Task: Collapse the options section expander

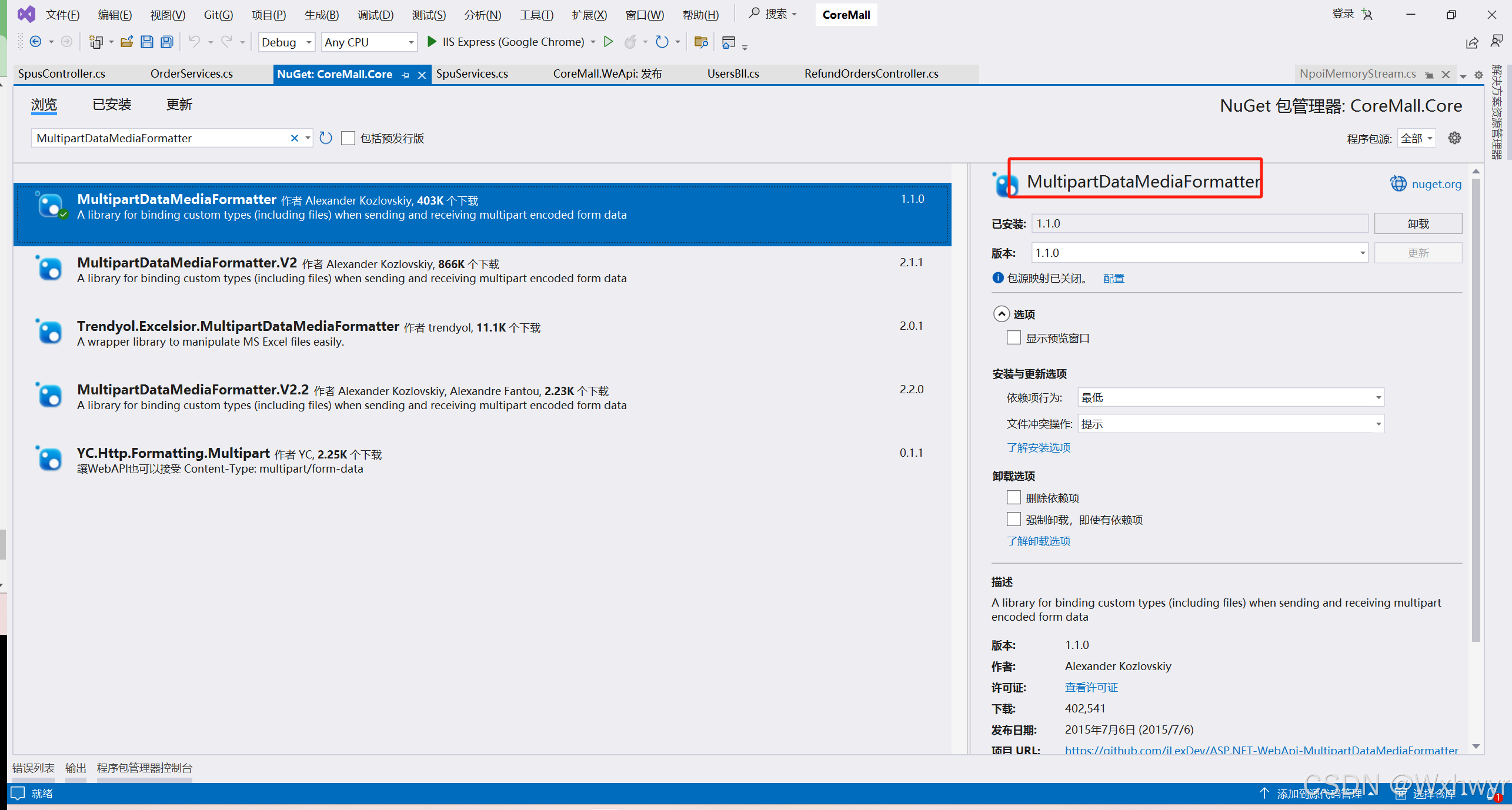Action: click(1001, 314)
